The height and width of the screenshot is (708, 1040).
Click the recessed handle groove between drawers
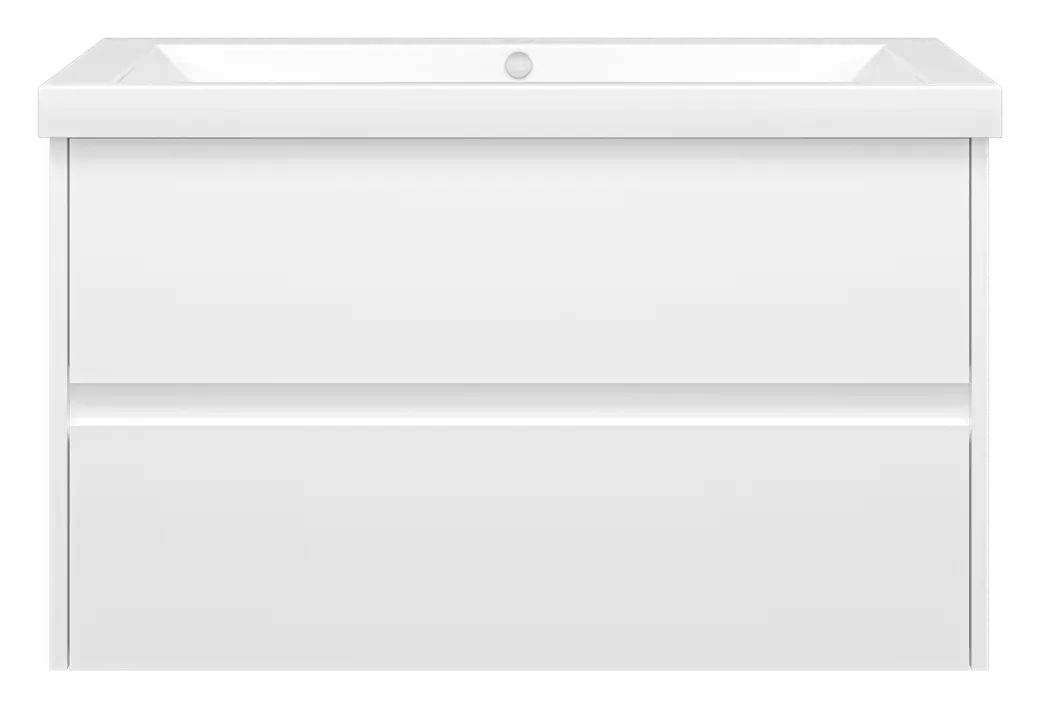519,405
